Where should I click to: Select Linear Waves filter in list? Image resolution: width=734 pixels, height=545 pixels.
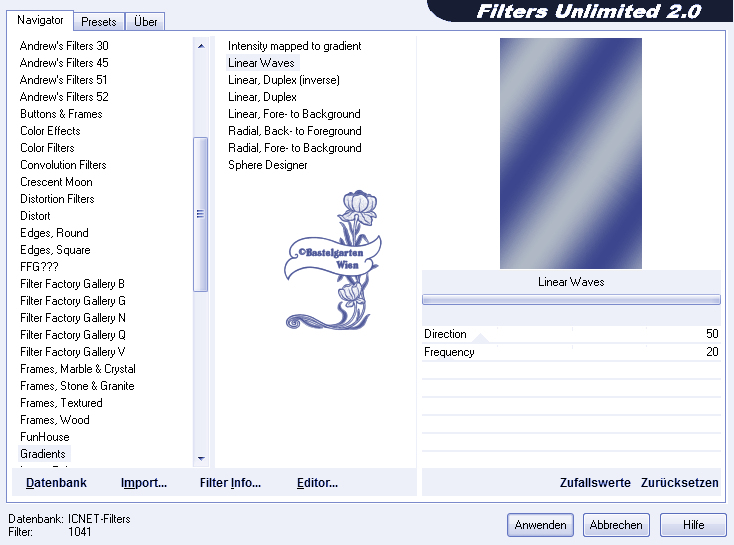261,63
